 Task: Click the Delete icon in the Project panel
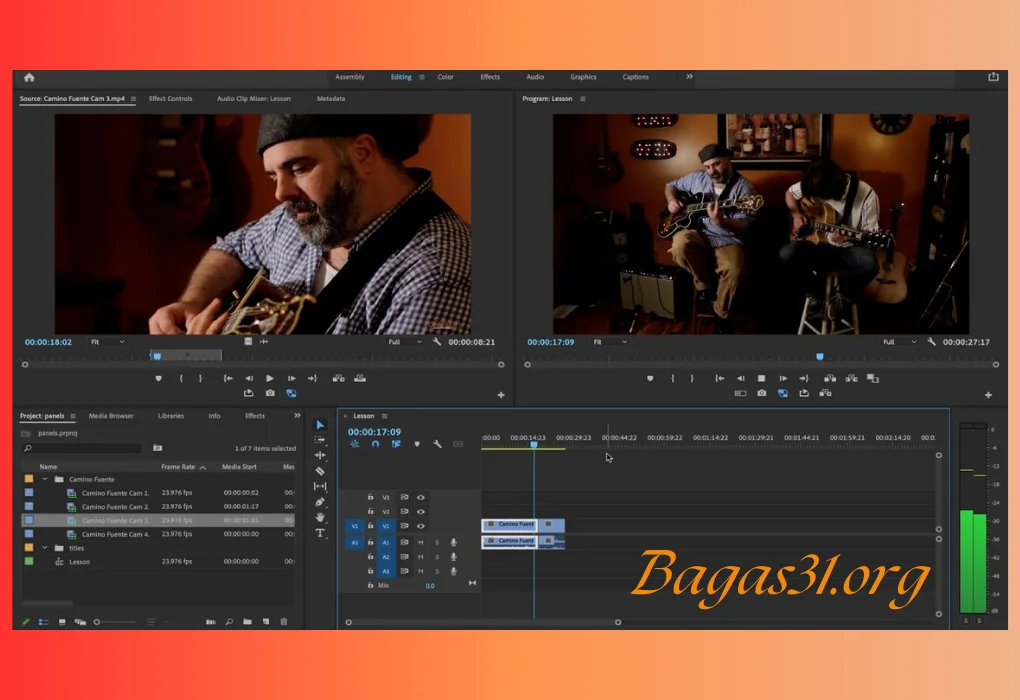(284, 621)
